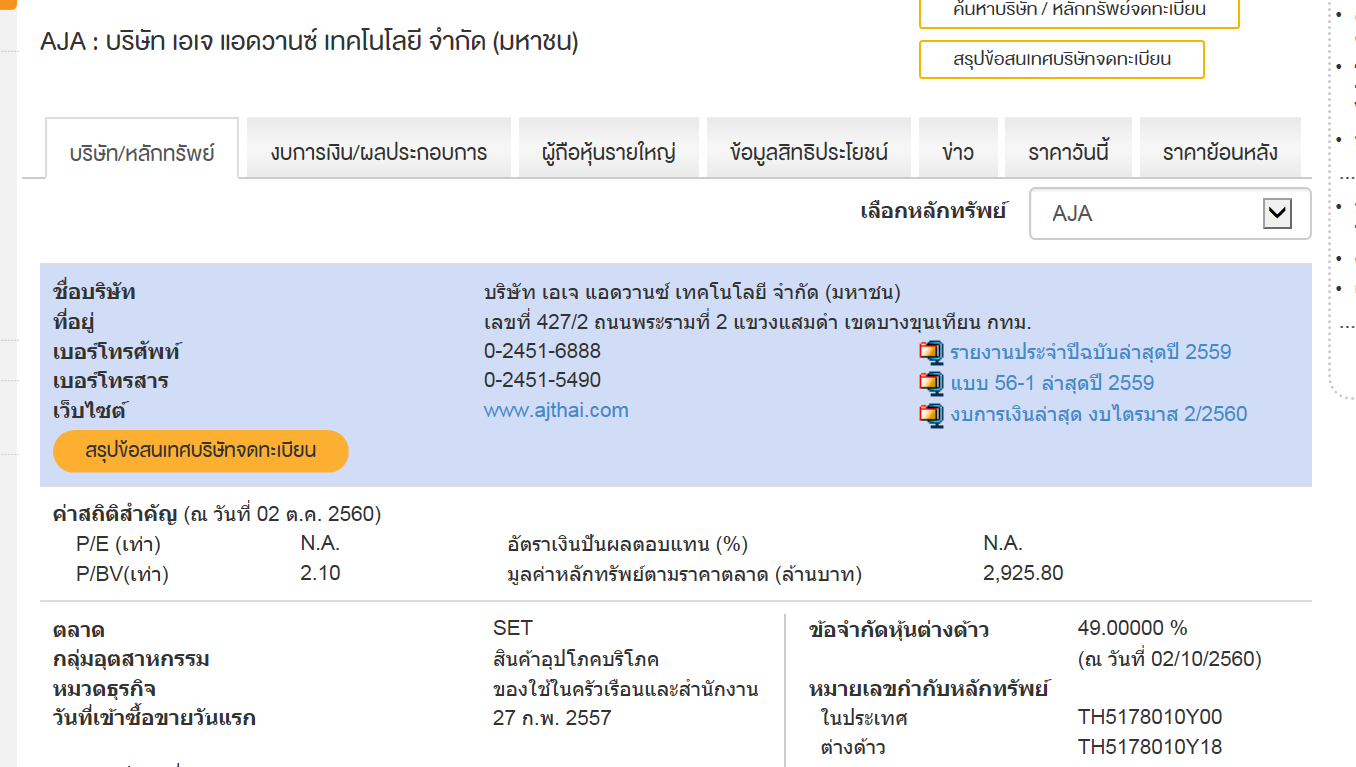
Task: Click the fax number 0-2451-5490
Action: click(543, 380)
